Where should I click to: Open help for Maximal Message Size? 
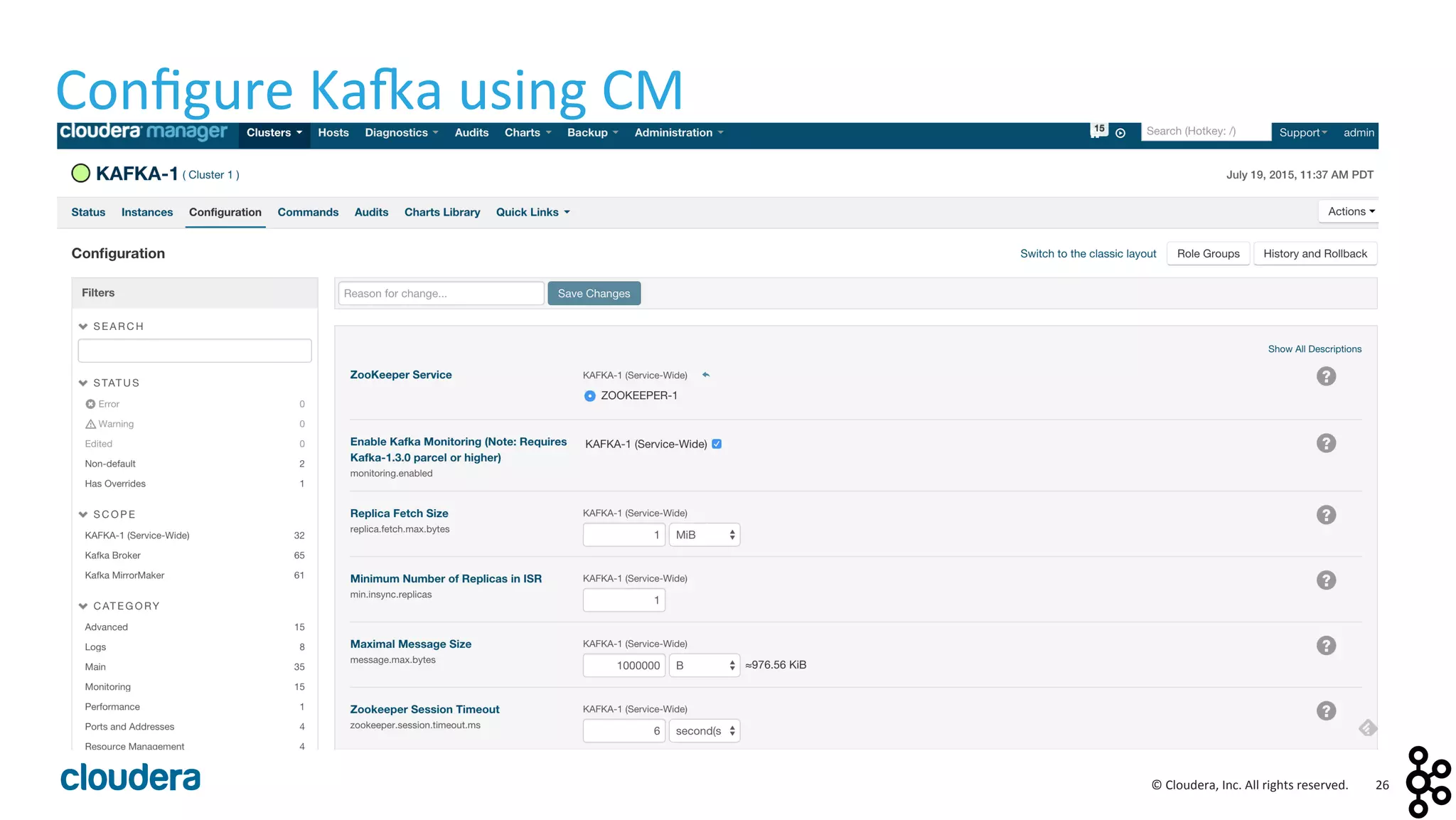click(x=1326, y=646)
